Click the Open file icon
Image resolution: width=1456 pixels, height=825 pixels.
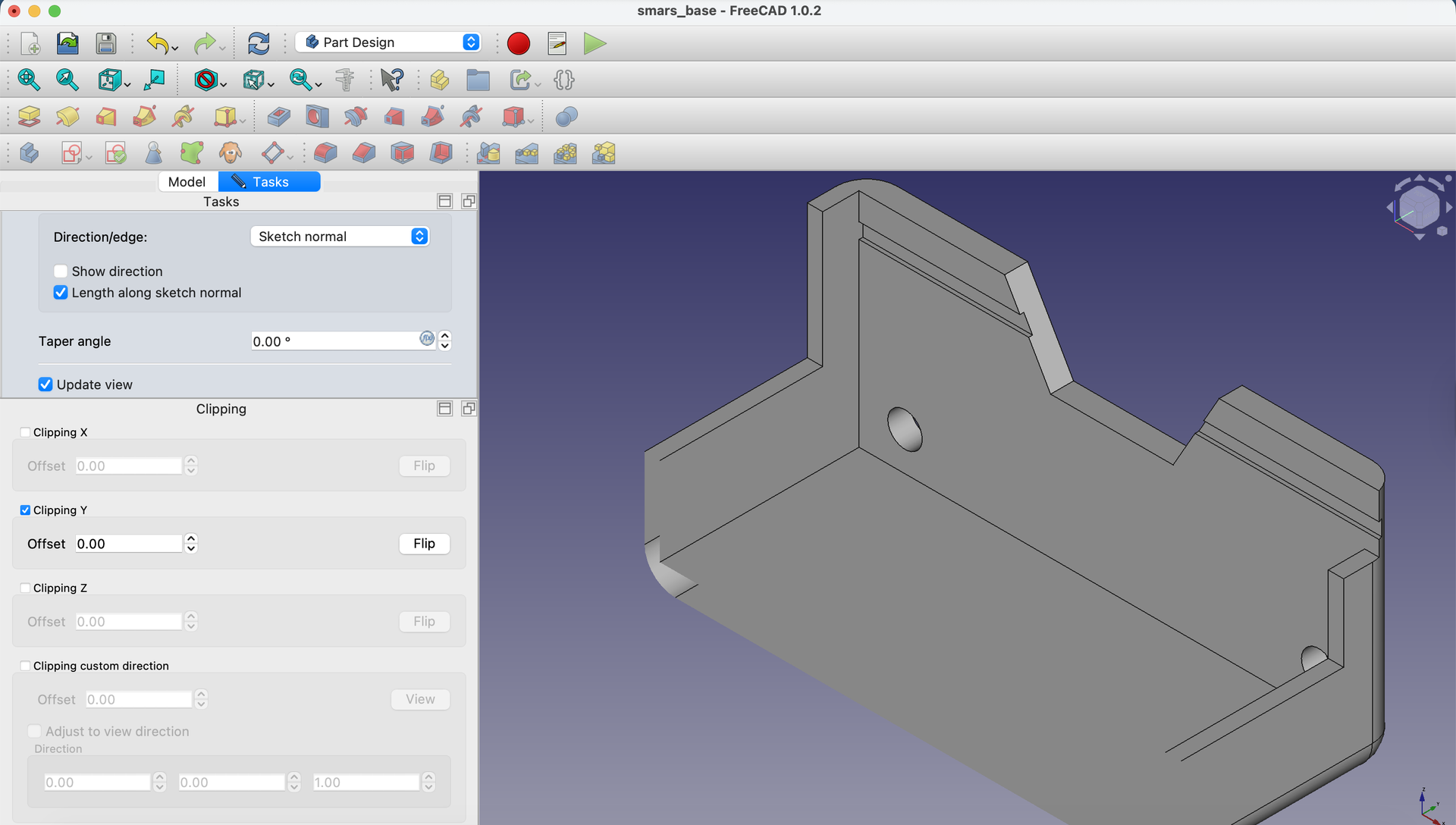pyautogui.click(x=67, y=43)
